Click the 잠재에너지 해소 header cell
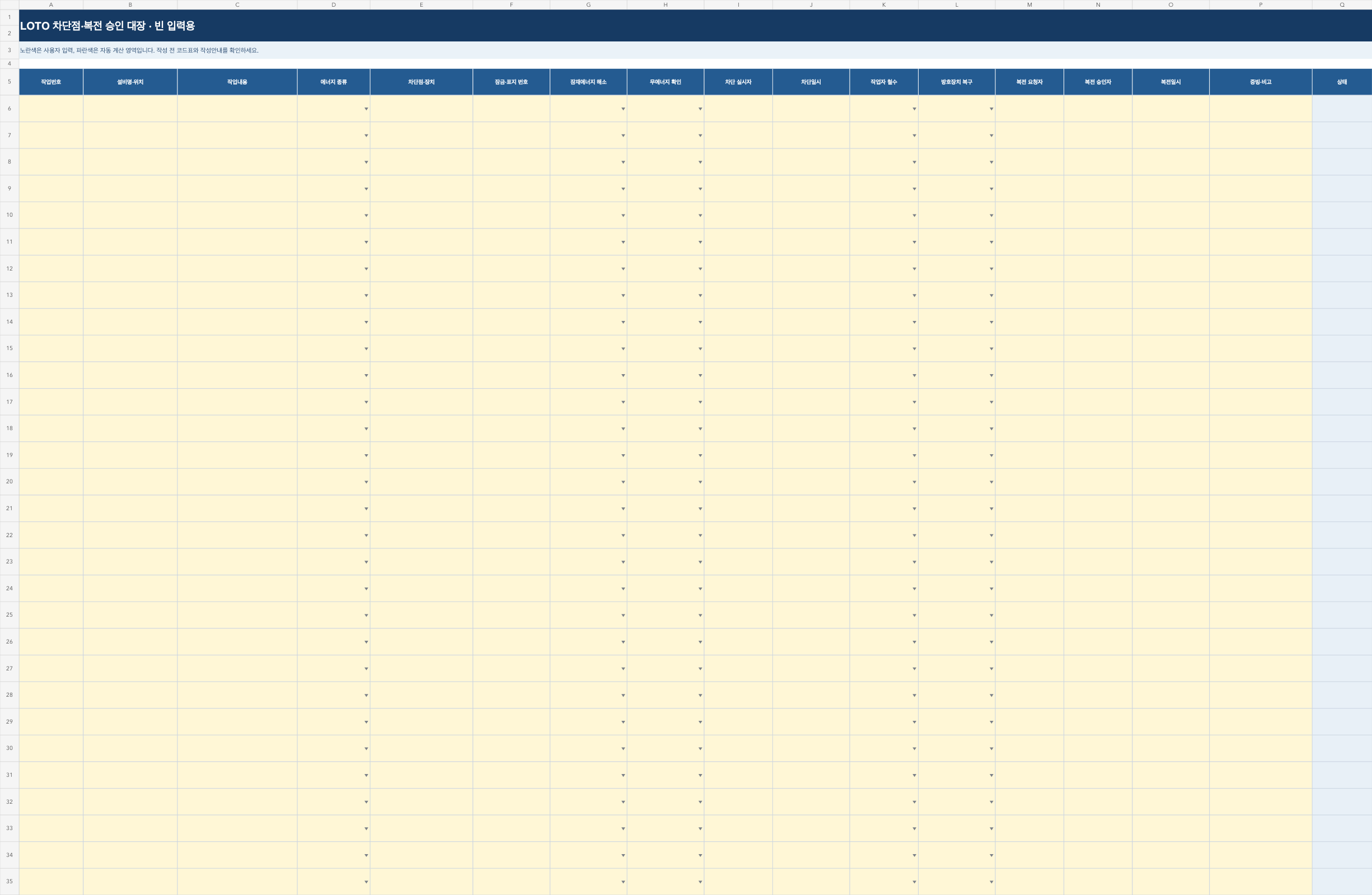The width and height of the screenshot is (1372, 895). click(588, 82)
